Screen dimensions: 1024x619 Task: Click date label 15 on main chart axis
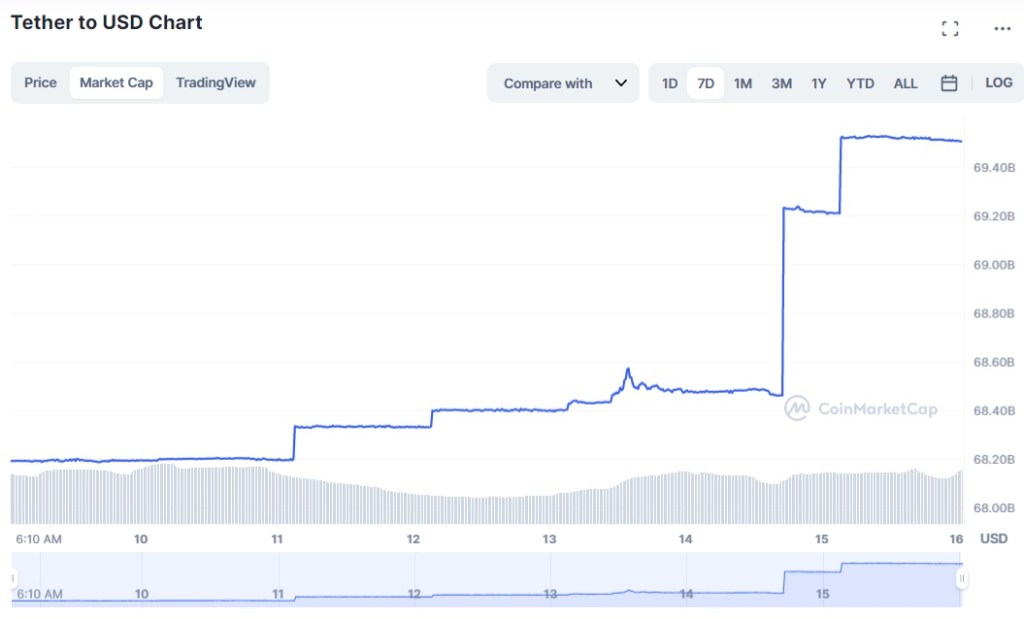tap(822, 539)
